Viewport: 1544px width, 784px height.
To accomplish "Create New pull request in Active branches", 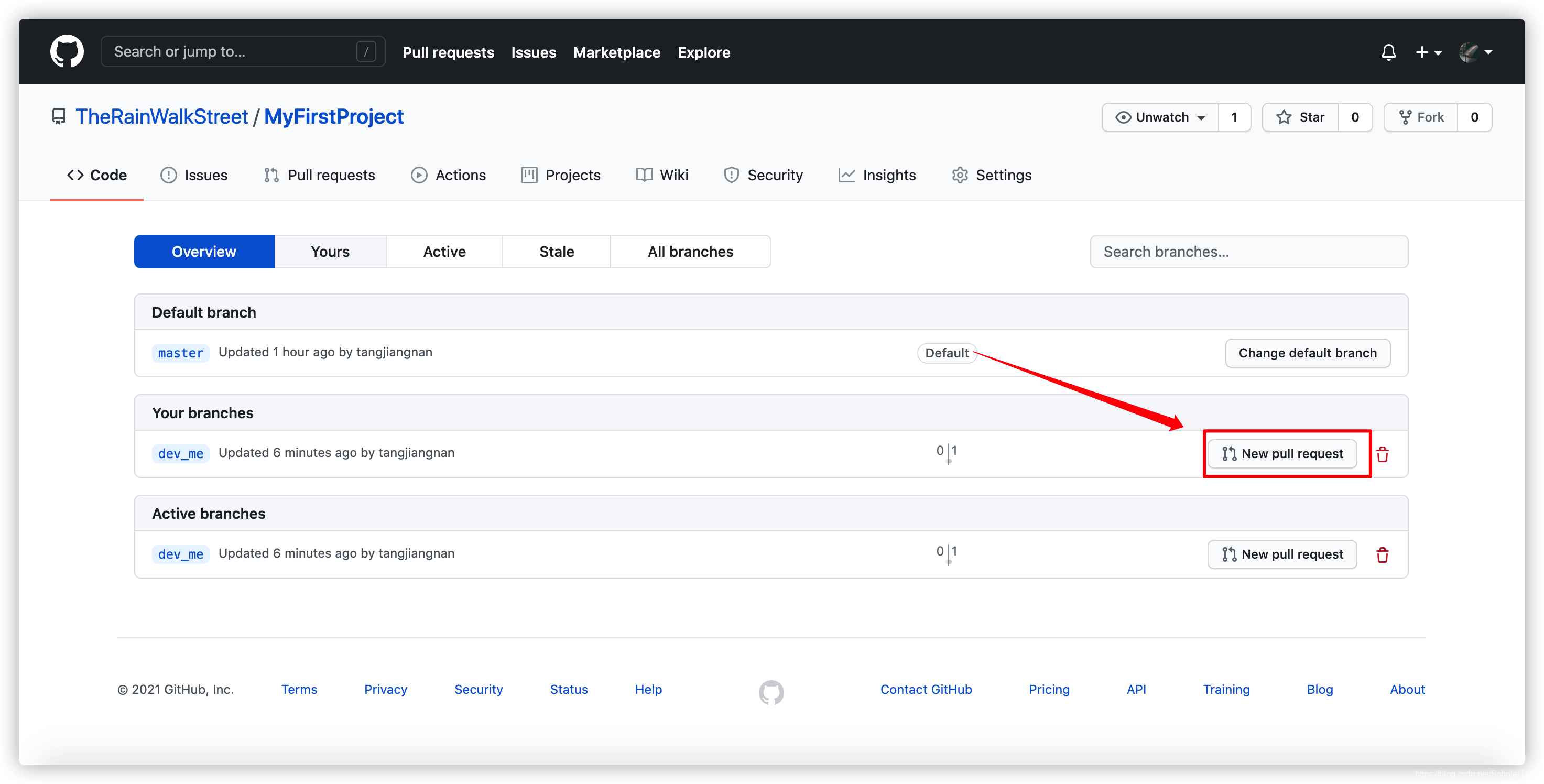I will tap(1282, 554).
